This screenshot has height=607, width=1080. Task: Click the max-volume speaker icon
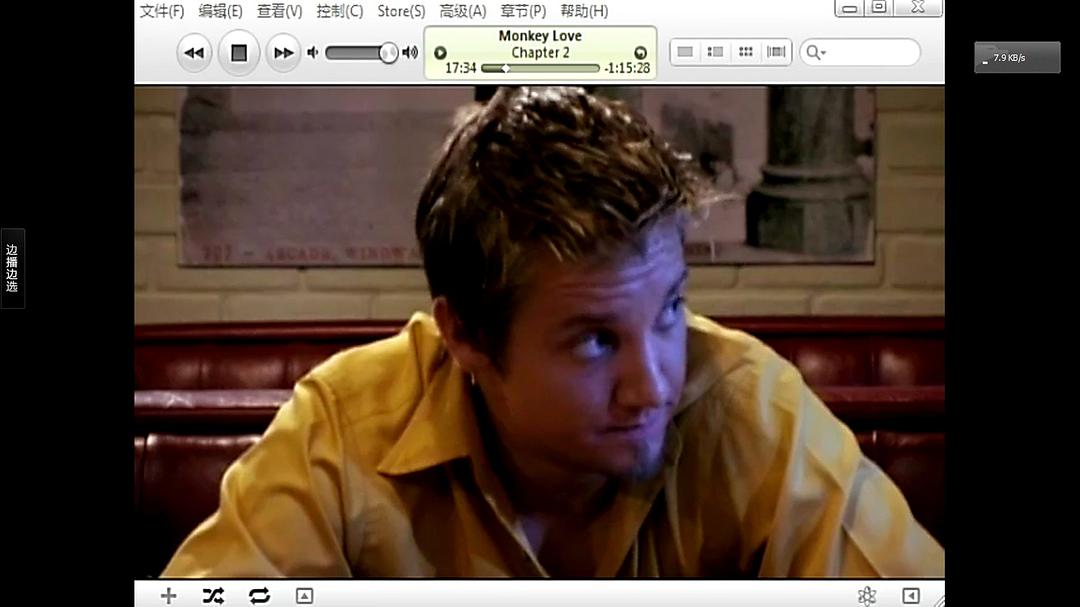point(410,53)
